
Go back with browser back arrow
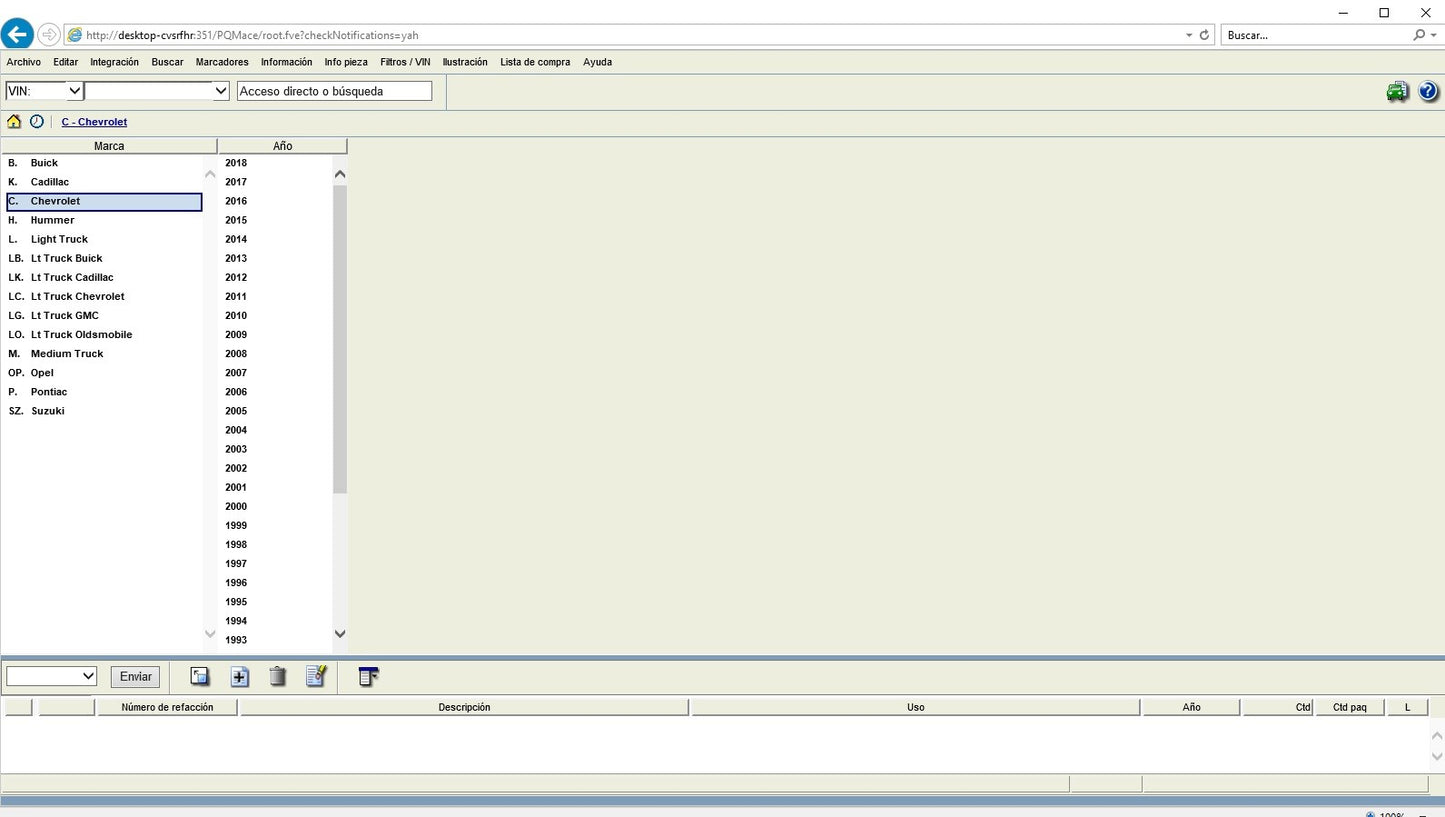(17, 35)
